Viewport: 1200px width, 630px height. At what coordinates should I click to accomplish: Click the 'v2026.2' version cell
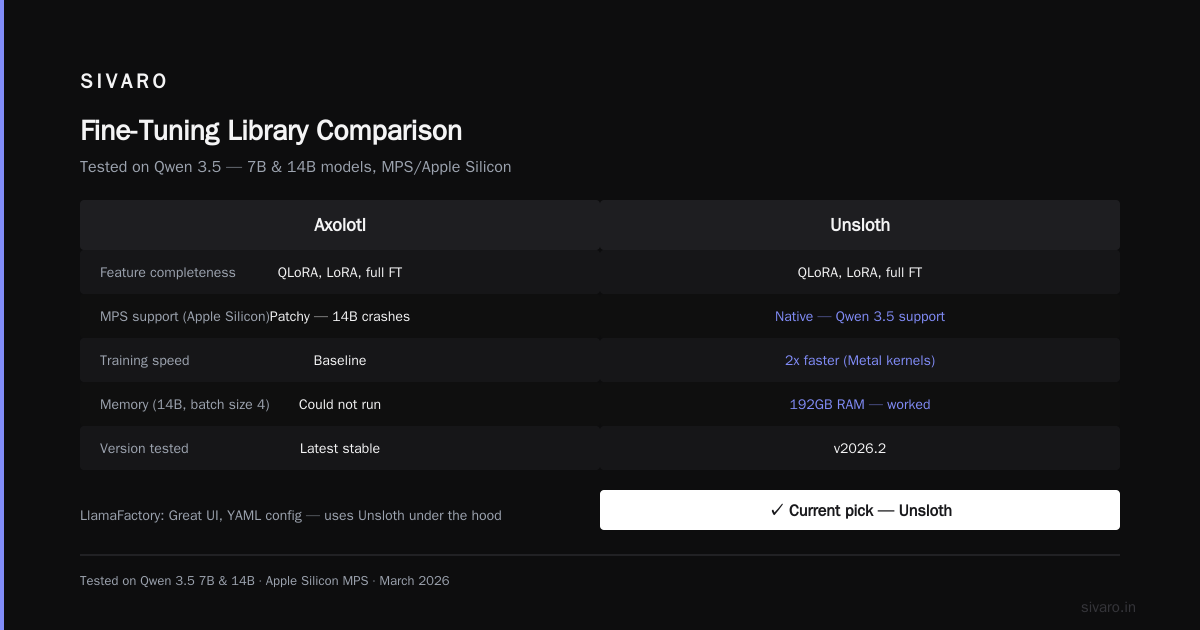click(860, 448)
